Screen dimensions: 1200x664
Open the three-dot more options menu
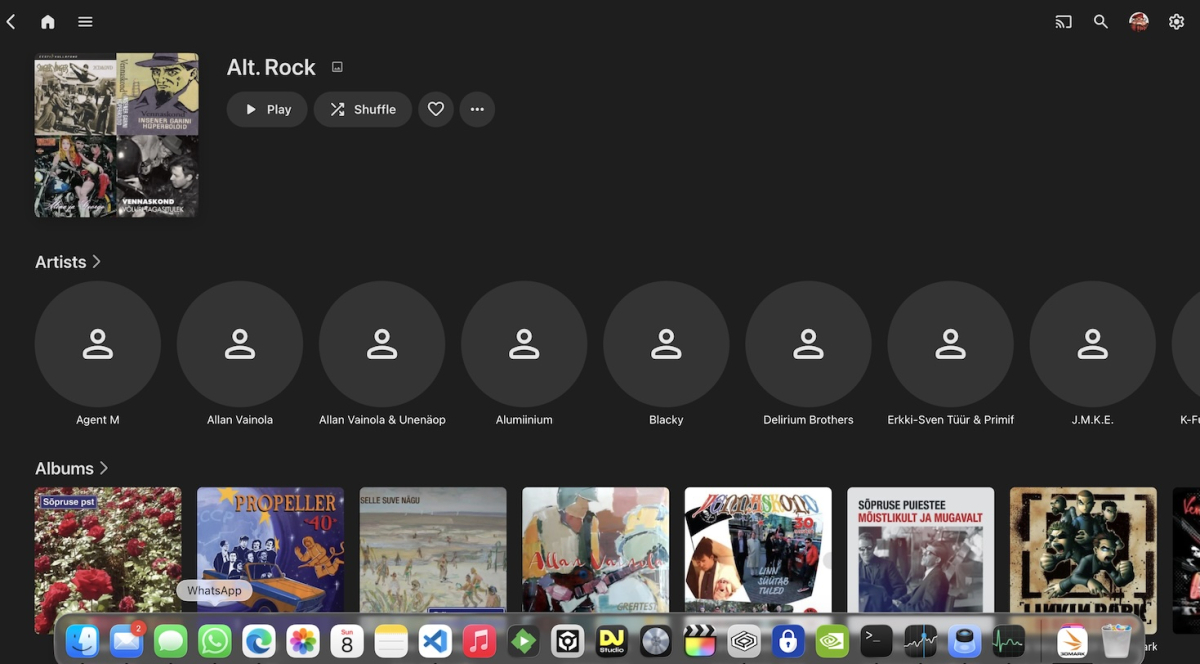click(477, 110)
